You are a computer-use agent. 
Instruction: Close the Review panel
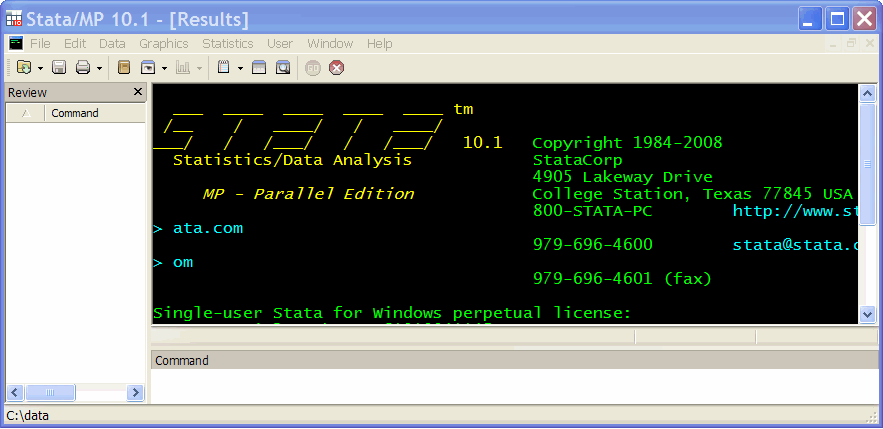coord(138,92)
